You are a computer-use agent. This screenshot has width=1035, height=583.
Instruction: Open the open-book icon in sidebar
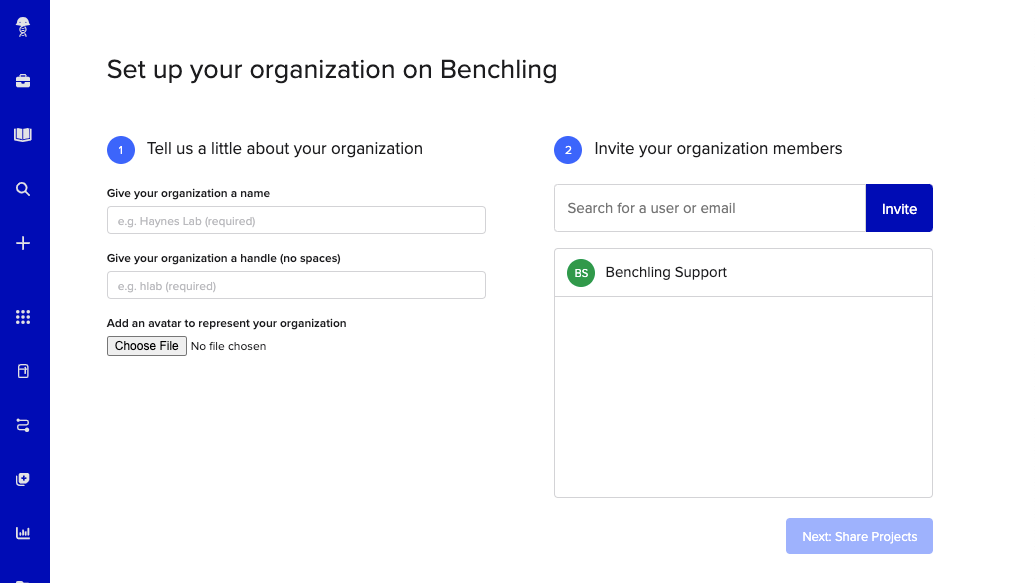tap(23, 135)
